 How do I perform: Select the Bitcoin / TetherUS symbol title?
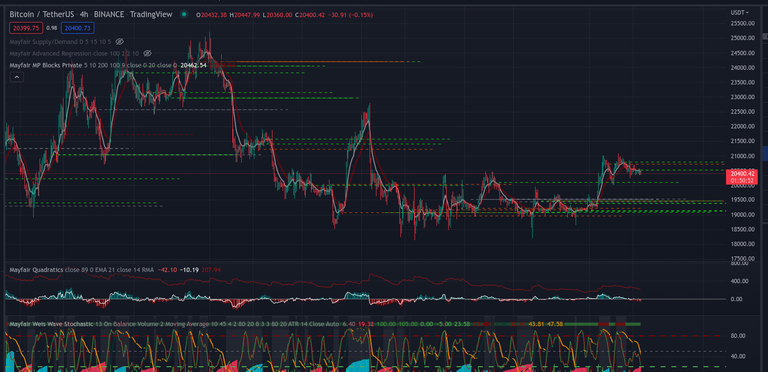coord(42,15)
